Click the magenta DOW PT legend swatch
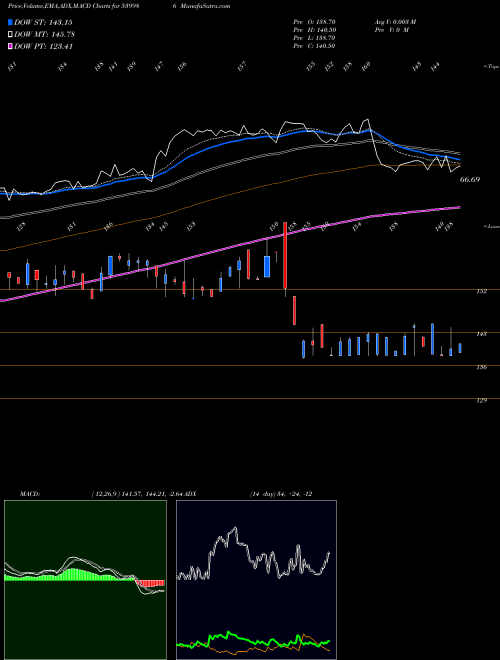Image resolution: width=500 pixels, height=660 pixels. click(x=10, y=46)
